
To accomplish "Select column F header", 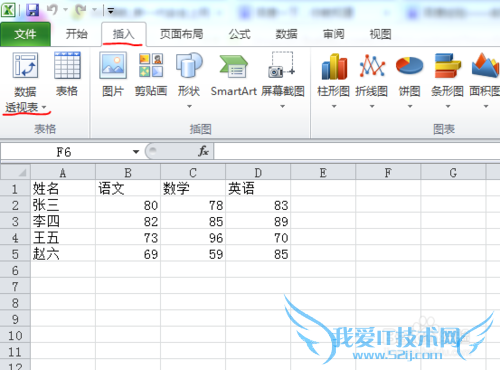I will point(388,172).
